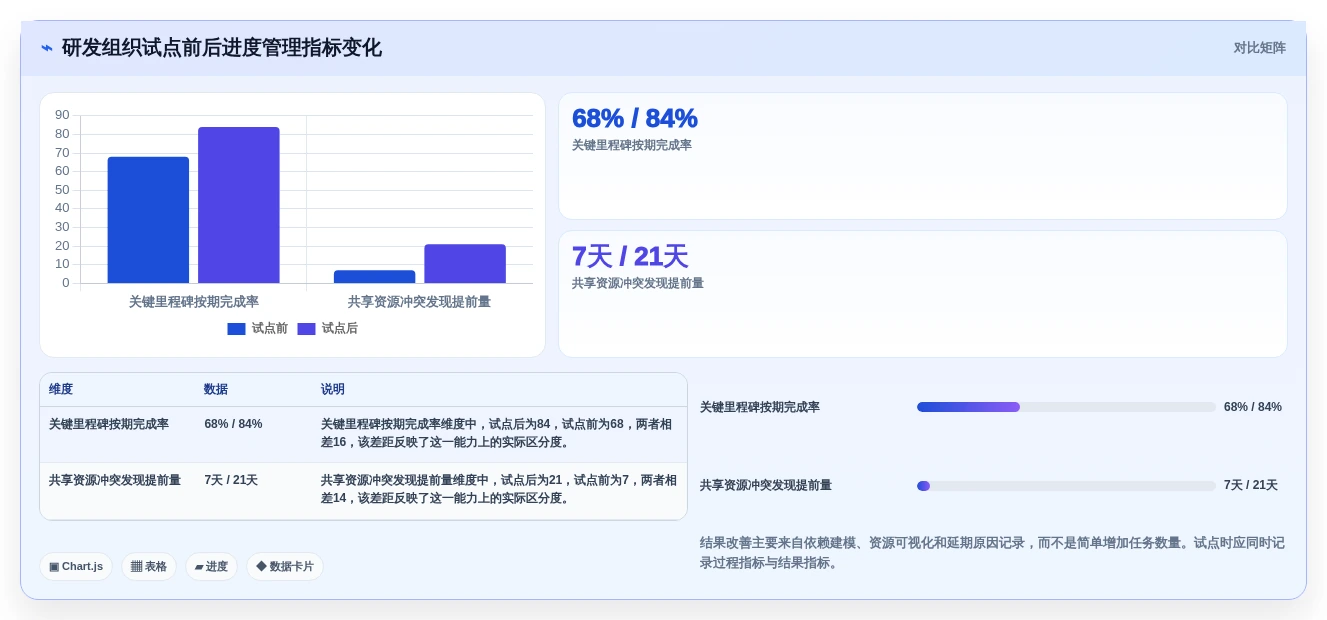The height and width of the screenshot is (620, 1327).
Task: Click the 90 tick on the y-axis
Action: click(62, 115)
